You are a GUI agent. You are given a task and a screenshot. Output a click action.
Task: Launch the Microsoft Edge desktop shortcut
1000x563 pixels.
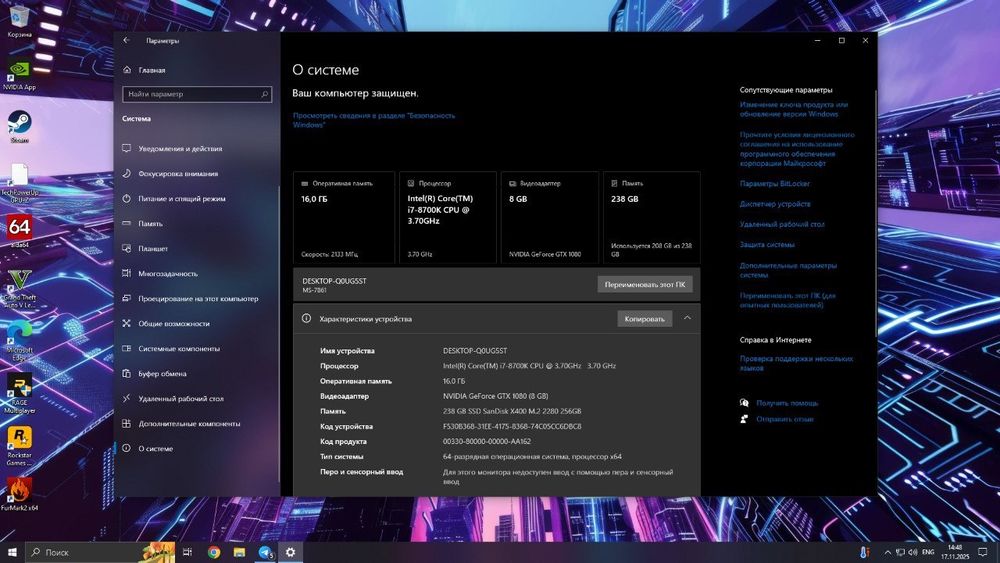point(19,341)
